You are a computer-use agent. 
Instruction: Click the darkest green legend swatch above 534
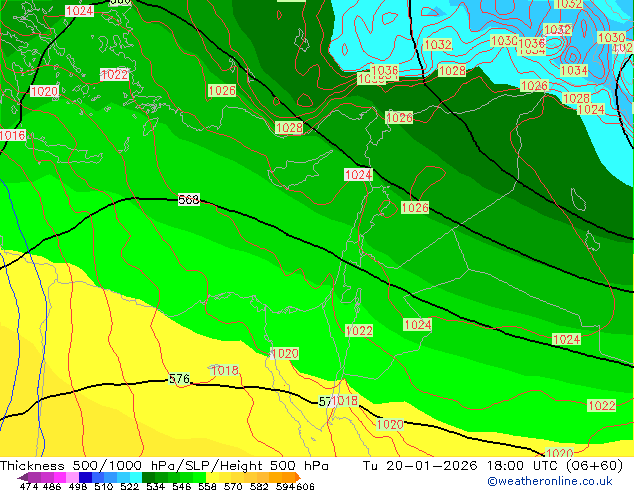(148, 477)
